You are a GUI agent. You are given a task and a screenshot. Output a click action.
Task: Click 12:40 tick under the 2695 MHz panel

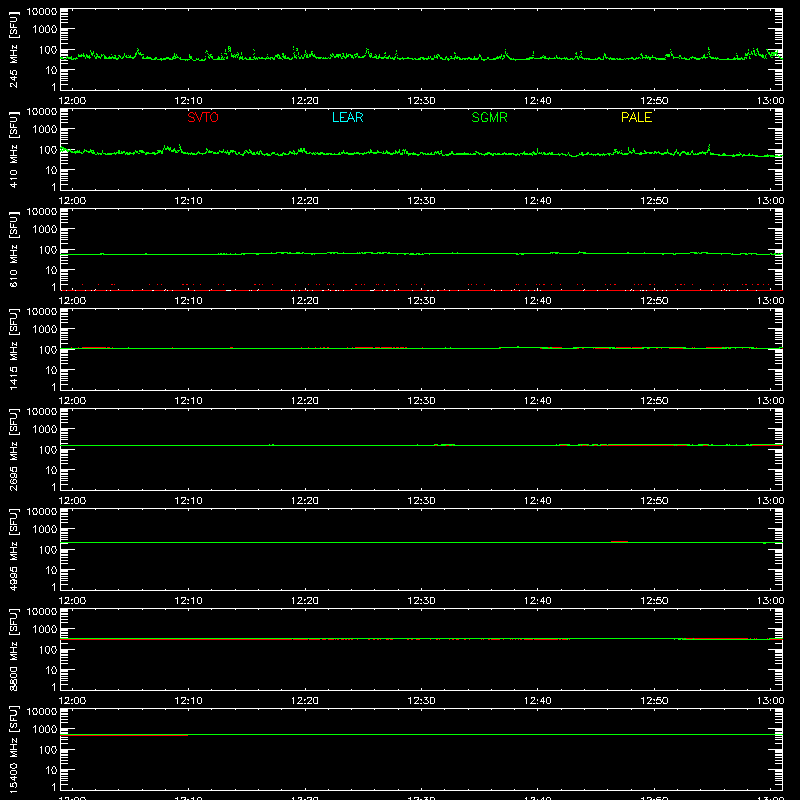[x=537, y=501]
